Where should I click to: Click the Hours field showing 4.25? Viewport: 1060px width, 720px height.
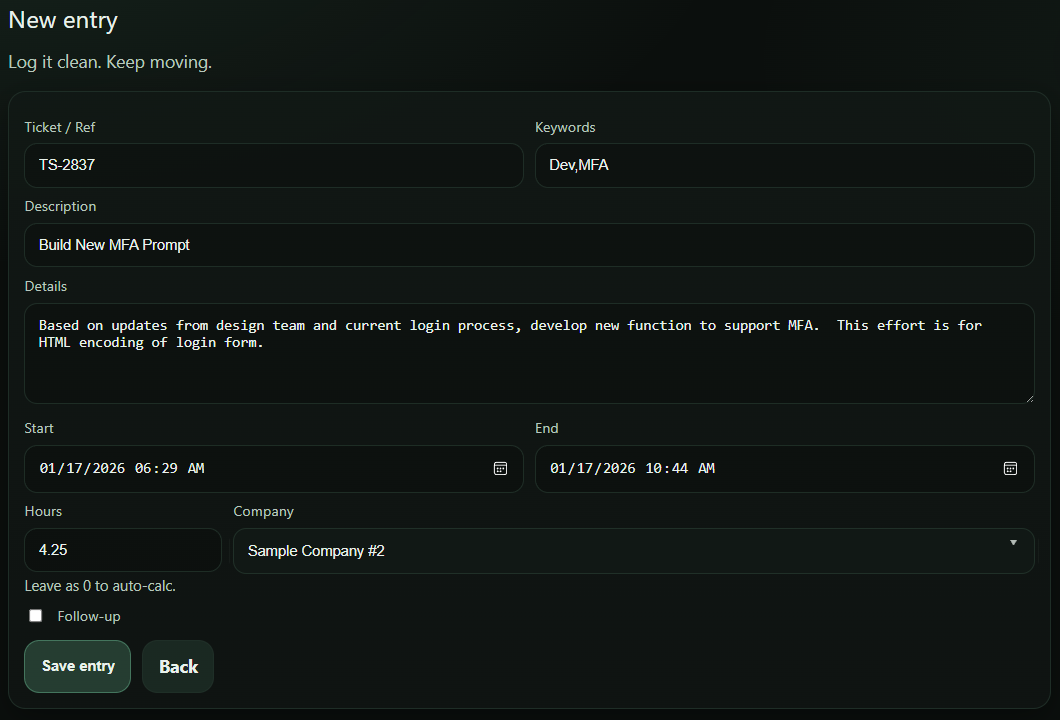coord(120,550)
